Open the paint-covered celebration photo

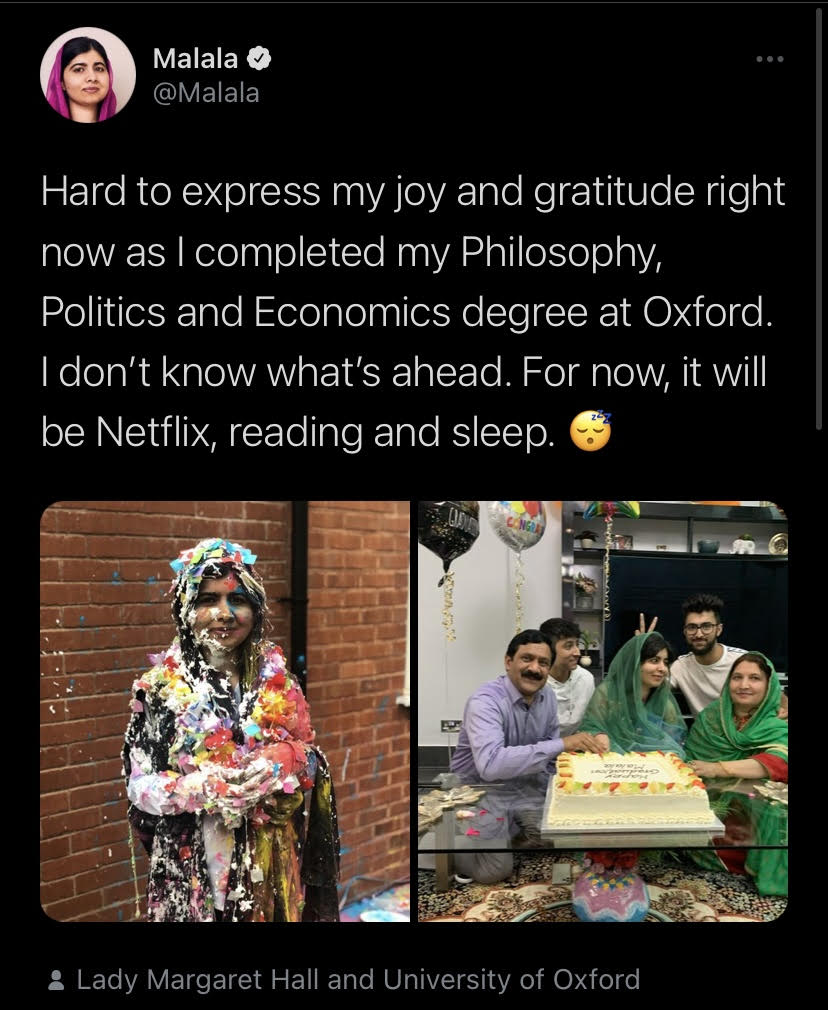225,711
